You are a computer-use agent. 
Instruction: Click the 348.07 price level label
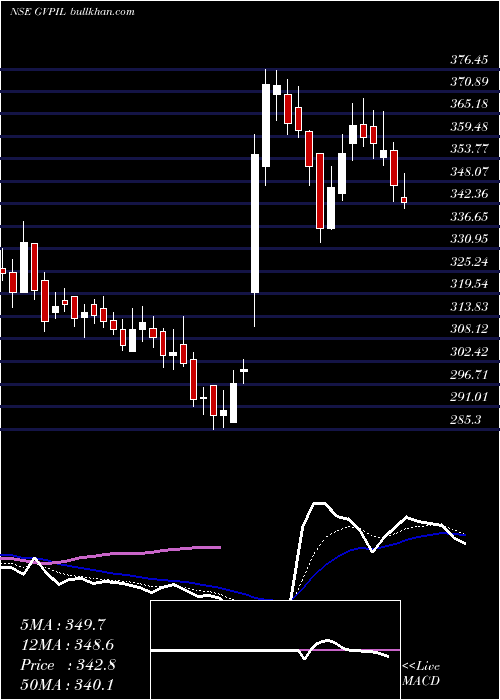click(x=469, y=172)
